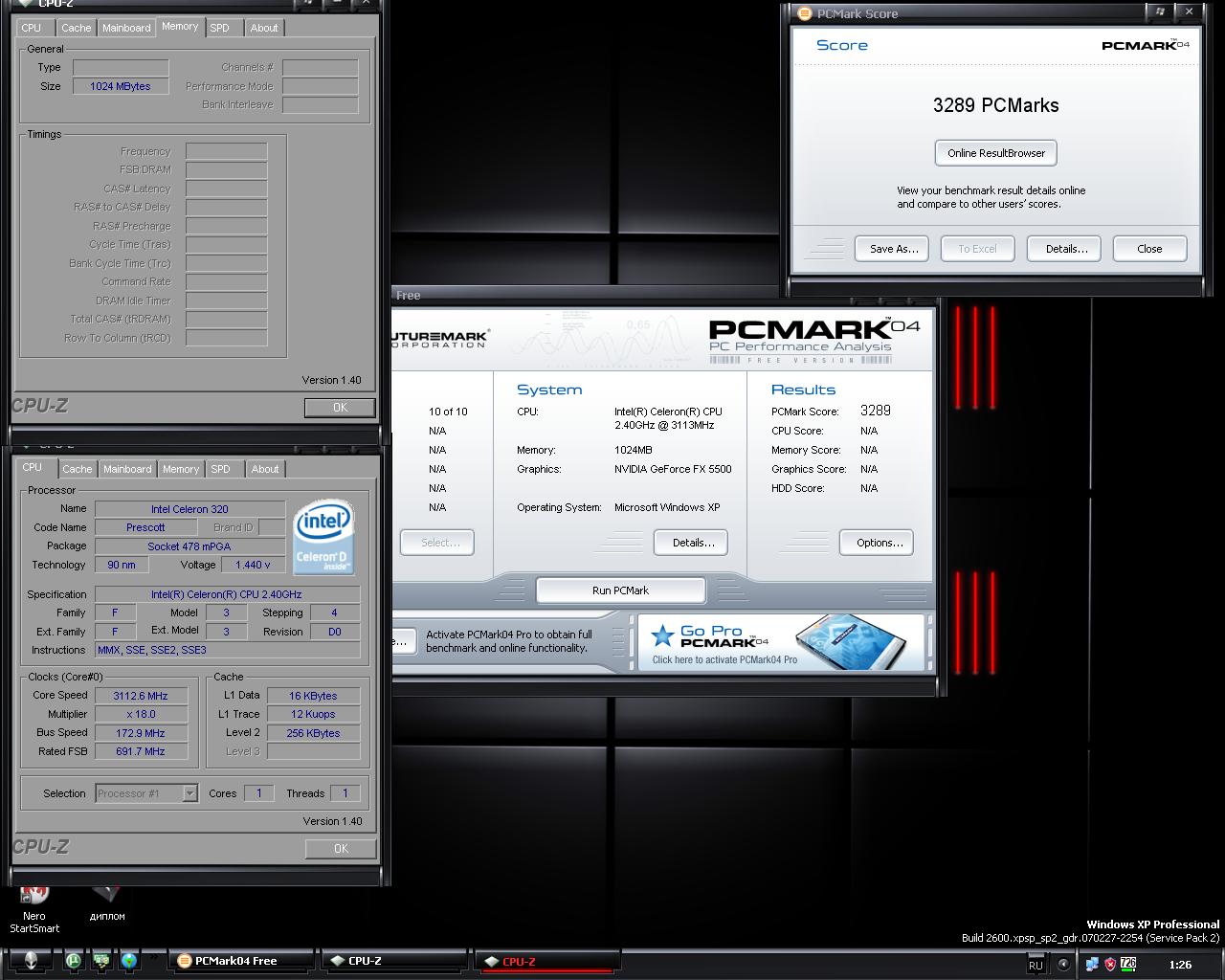The height and width of the screenshot is (980, 1225).
Task: Select the SPD tab in the bottom CPU-Z window
Action: click(x=220, y=469)
